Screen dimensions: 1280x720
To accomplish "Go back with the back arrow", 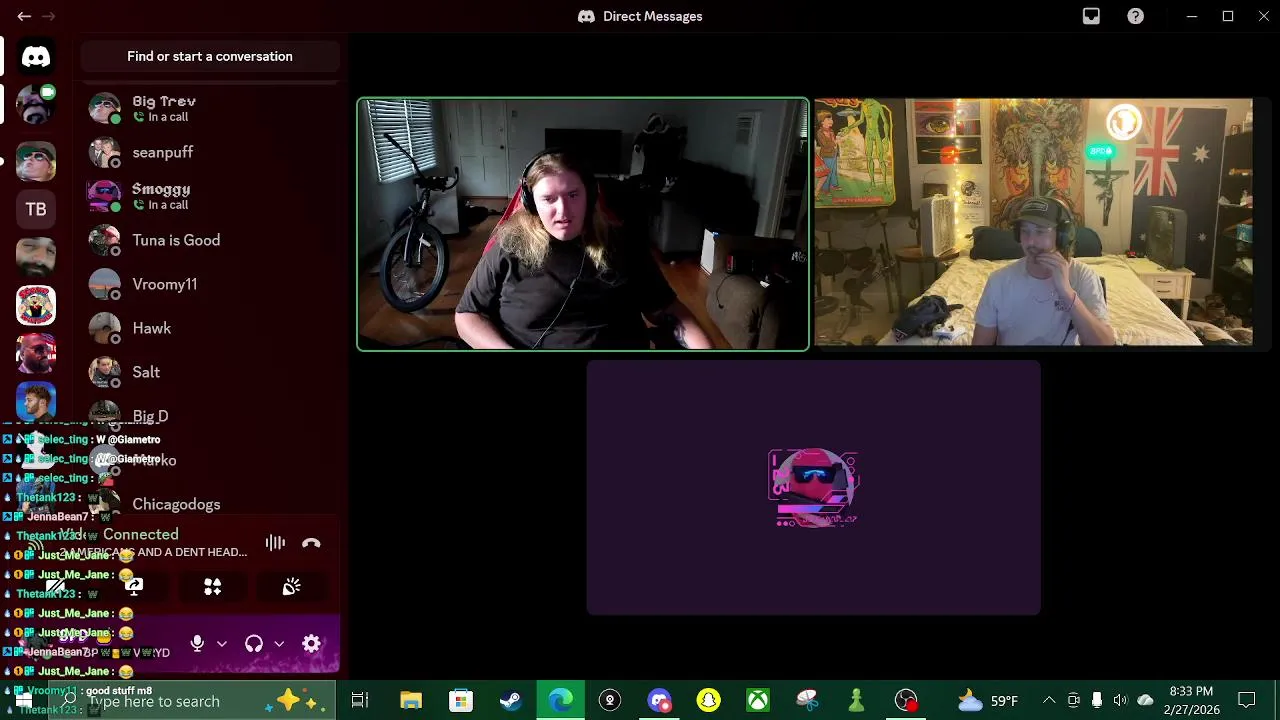I will point(24,16).
